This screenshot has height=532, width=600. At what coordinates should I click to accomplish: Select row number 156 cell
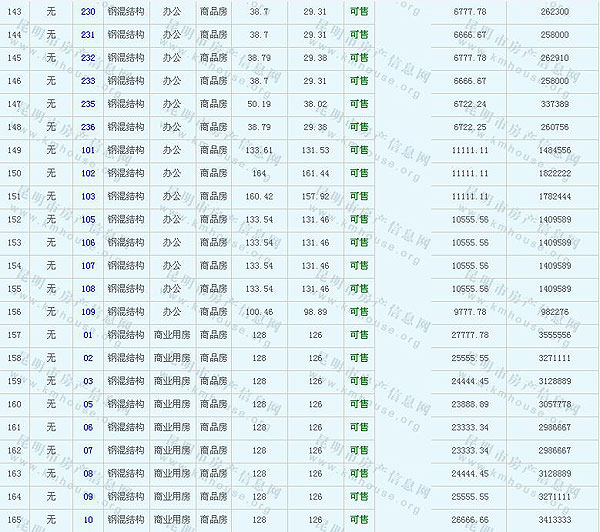14,312
